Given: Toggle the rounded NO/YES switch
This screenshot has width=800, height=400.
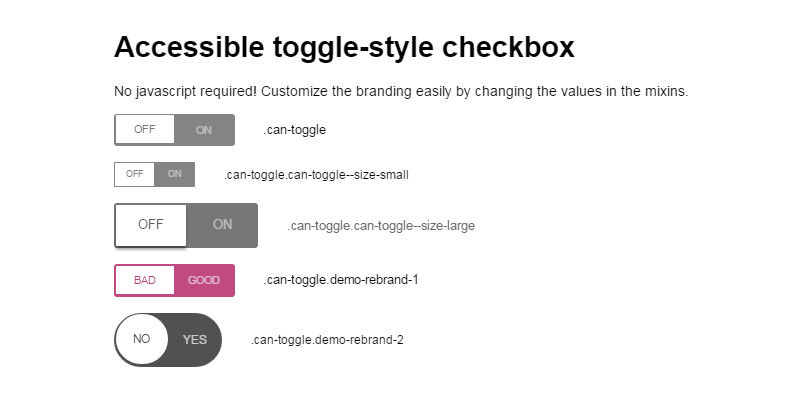Looking at the screenshot, I should pos(168,339).
